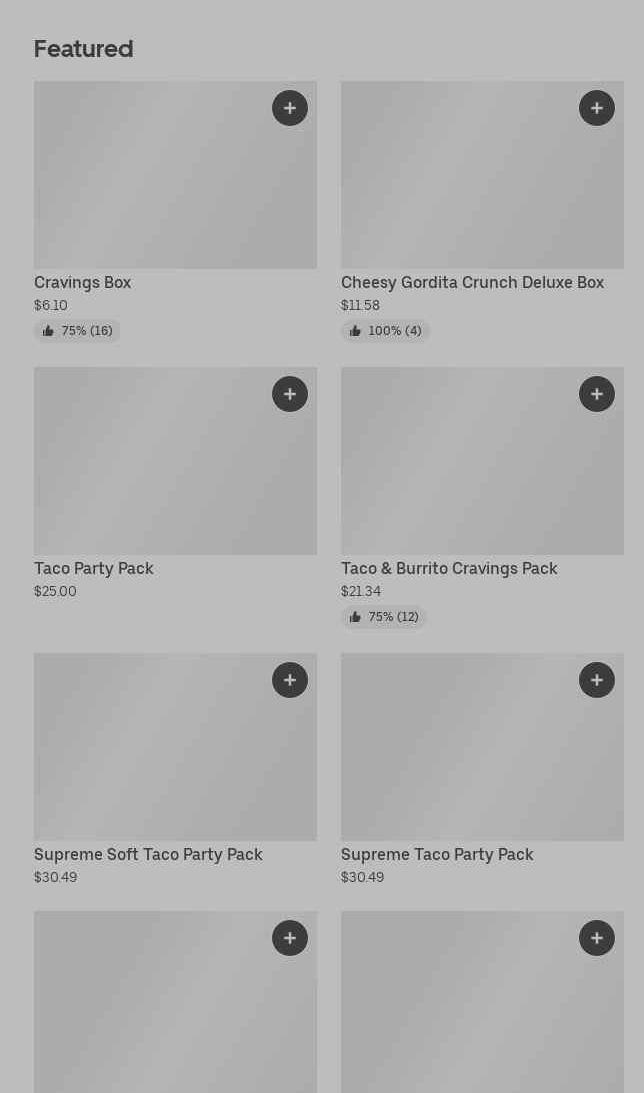The width and height of the screenshot is (644, 1093).
Task: Add Supreme Soft Taco Party Pack
Action: pyautogui.click(x=290, y=680)
